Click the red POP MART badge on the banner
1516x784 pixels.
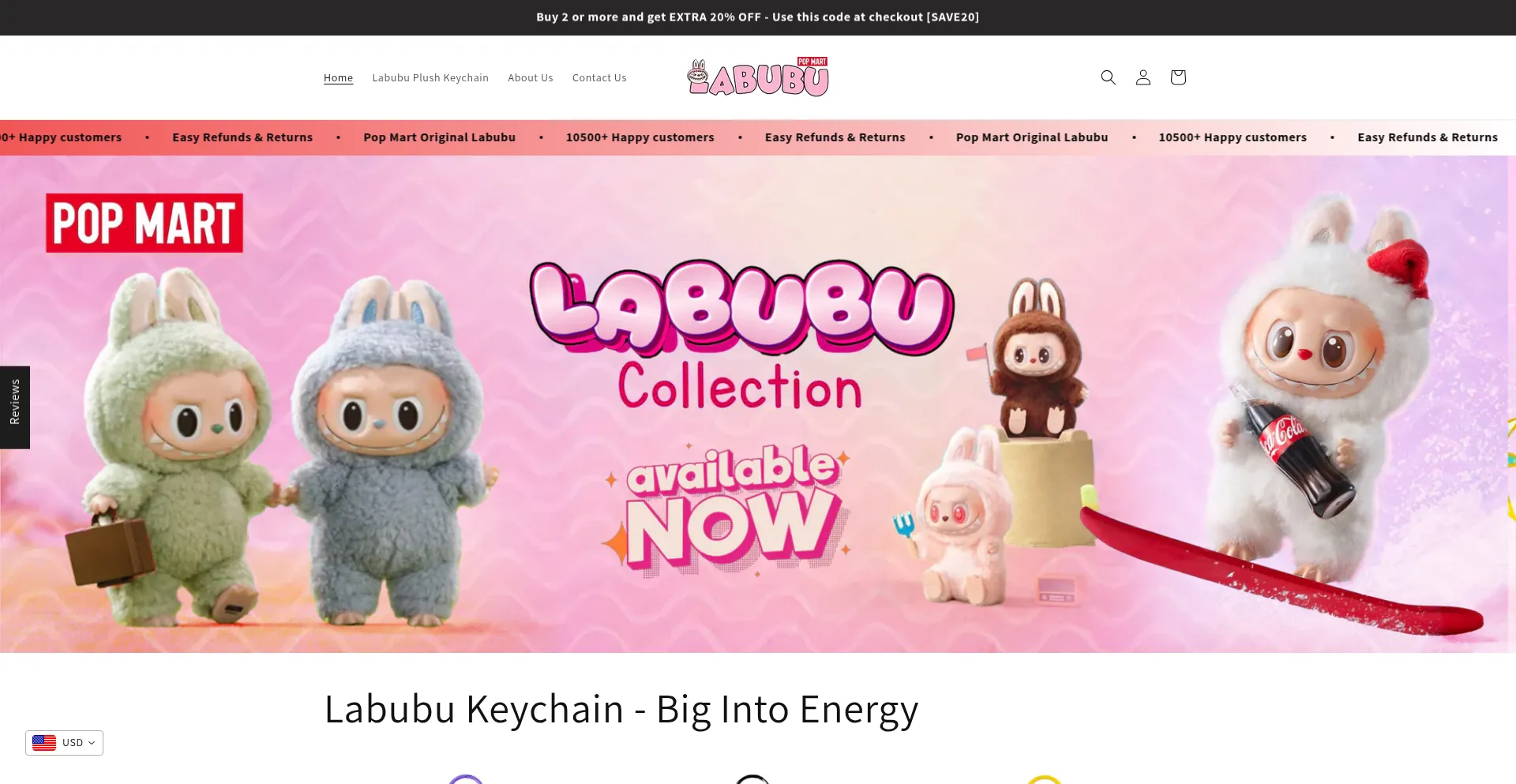[144, 223]
